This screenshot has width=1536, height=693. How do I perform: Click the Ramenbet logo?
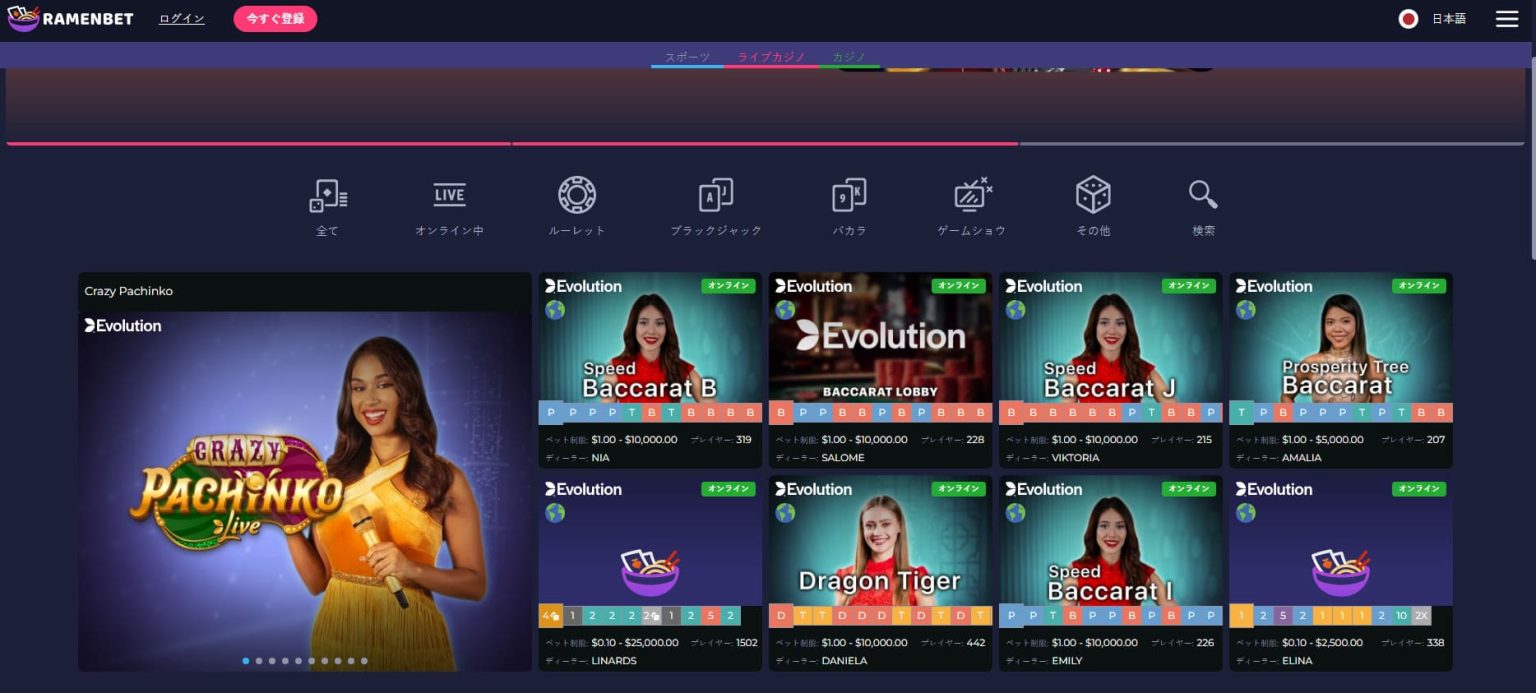(70, 19)
